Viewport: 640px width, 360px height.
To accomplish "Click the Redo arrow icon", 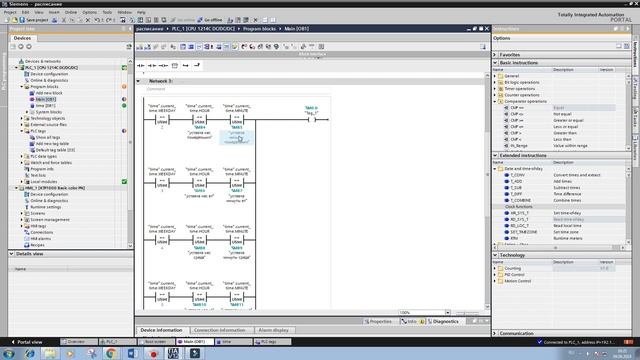I will point(109,20).
